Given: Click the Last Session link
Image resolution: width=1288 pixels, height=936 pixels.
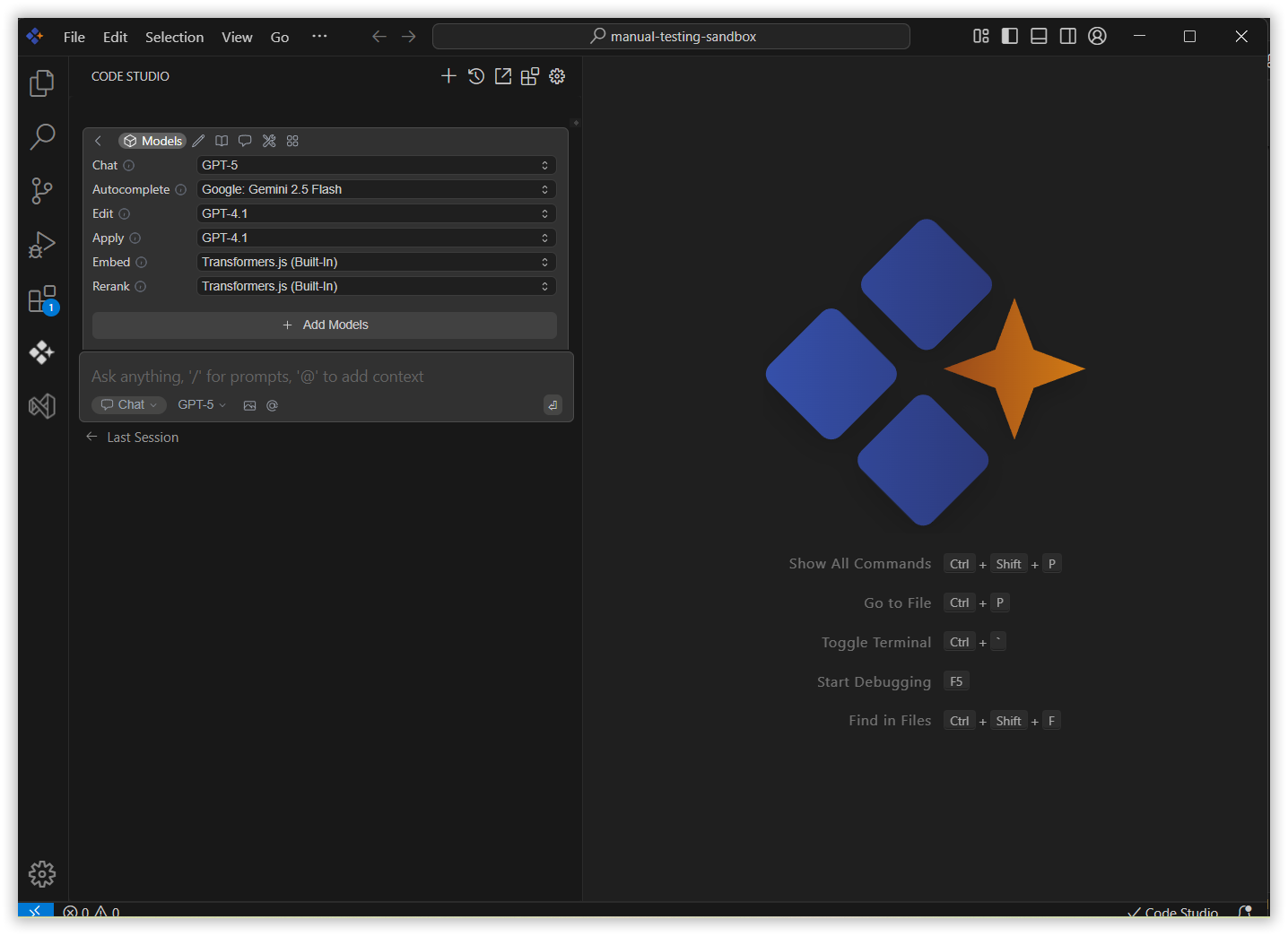Looking at the screenshot, I should click(142, 438).
